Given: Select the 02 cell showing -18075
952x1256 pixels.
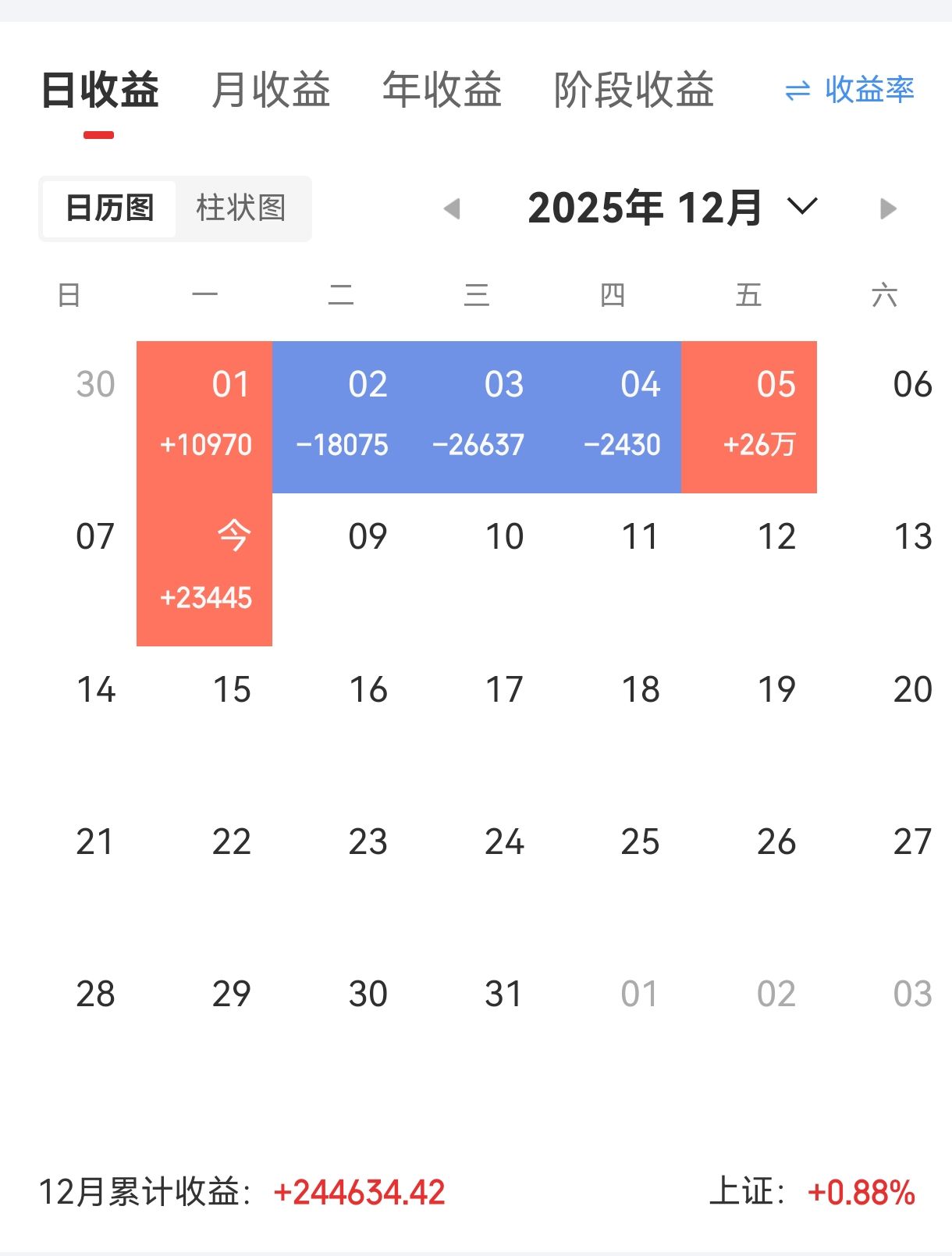Looking at the screenshot, I should 340,417.
